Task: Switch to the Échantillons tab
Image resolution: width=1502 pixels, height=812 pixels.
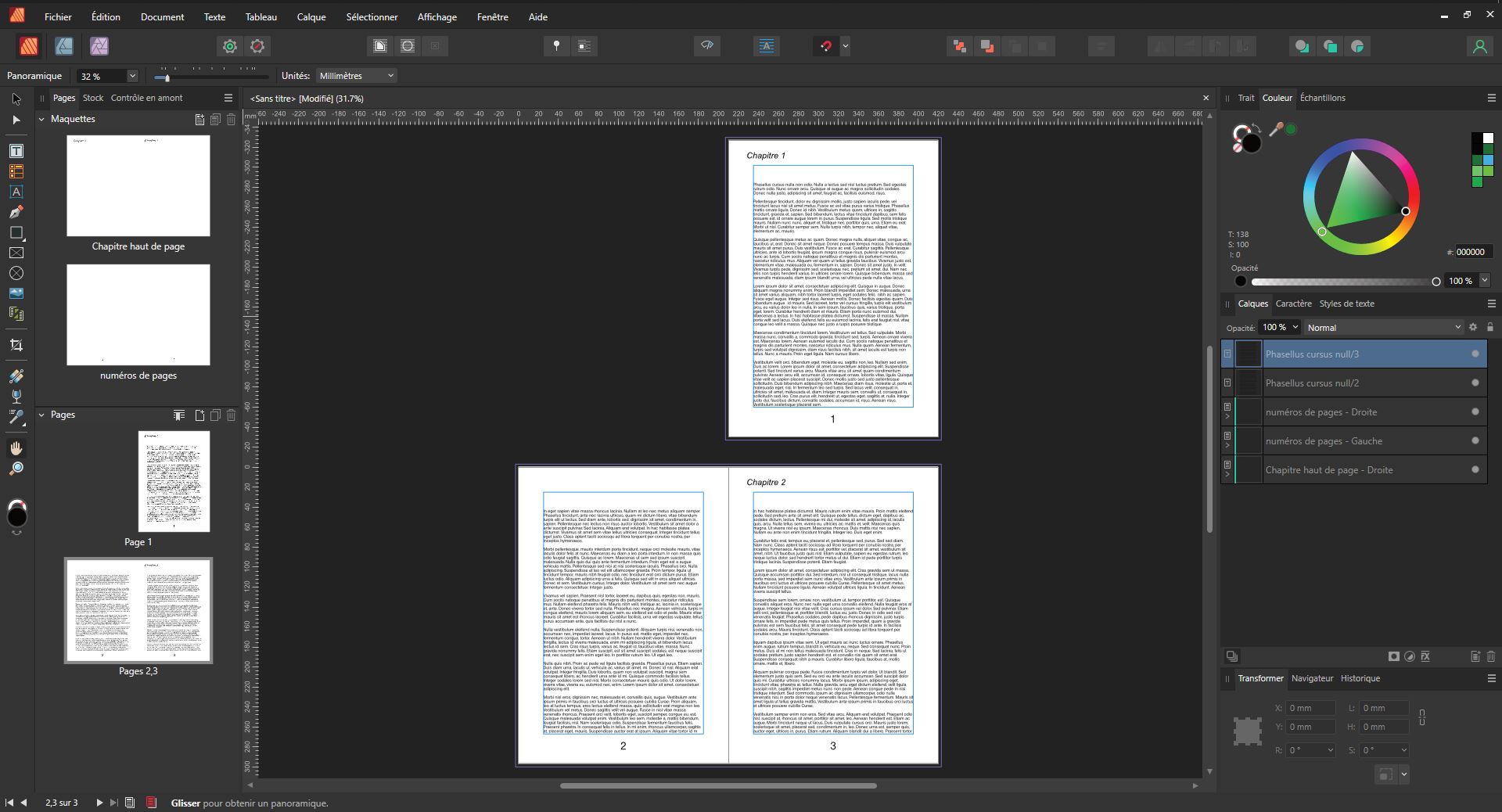Action: [1322, 98]
